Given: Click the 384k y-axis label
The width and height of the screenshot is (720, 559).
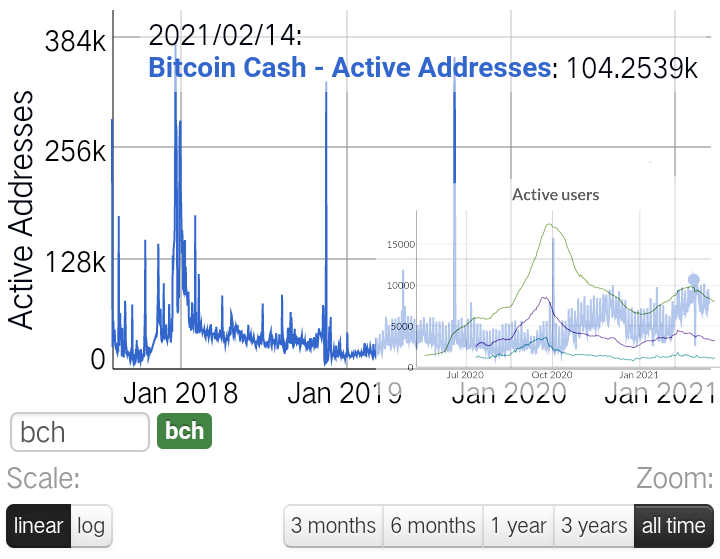Looking at the screenshot, I should [75, 41].
